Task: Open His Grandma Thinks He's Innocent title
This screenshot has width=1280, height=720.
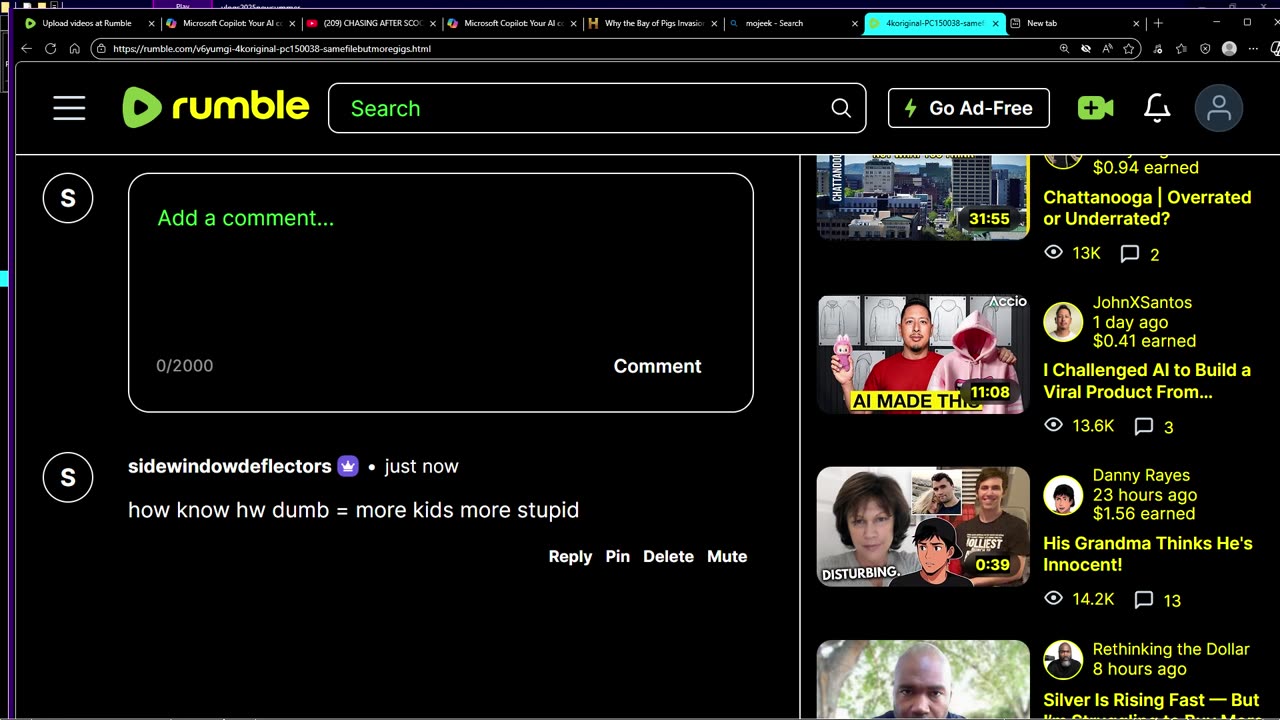Action: pos(1148,554)
